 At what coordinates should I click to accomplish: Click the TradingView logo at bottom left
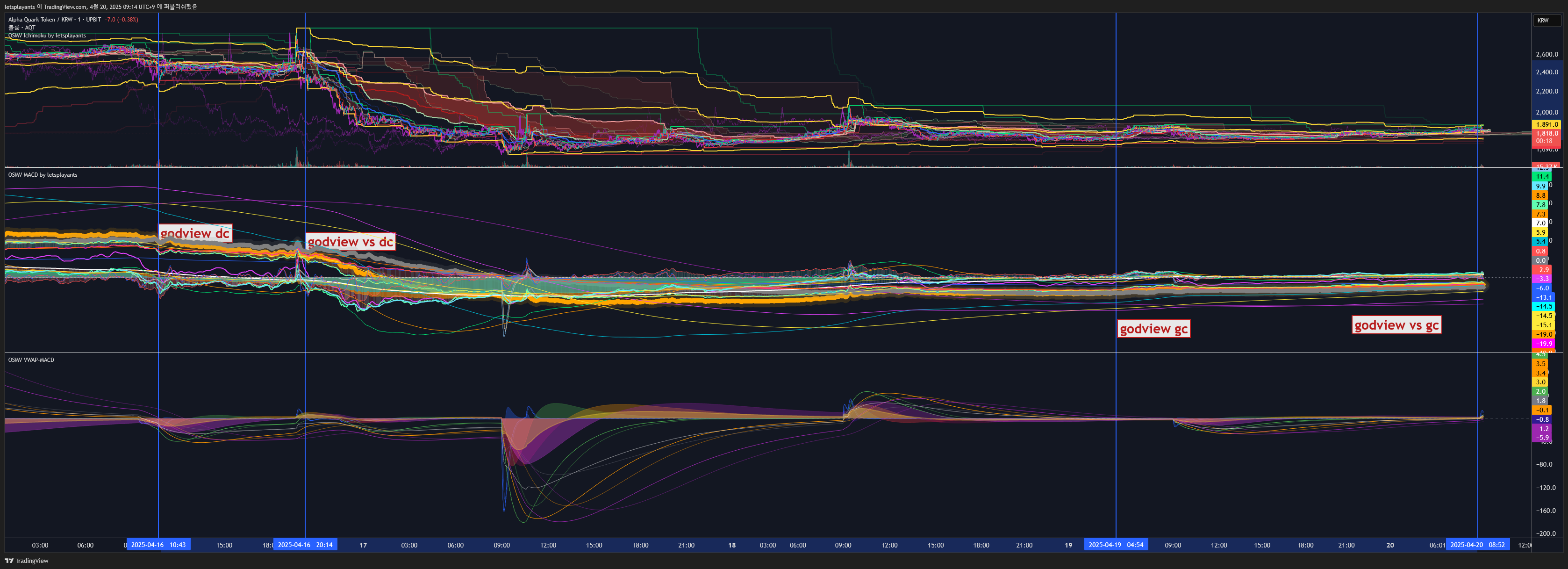click(x=26, y=561)
